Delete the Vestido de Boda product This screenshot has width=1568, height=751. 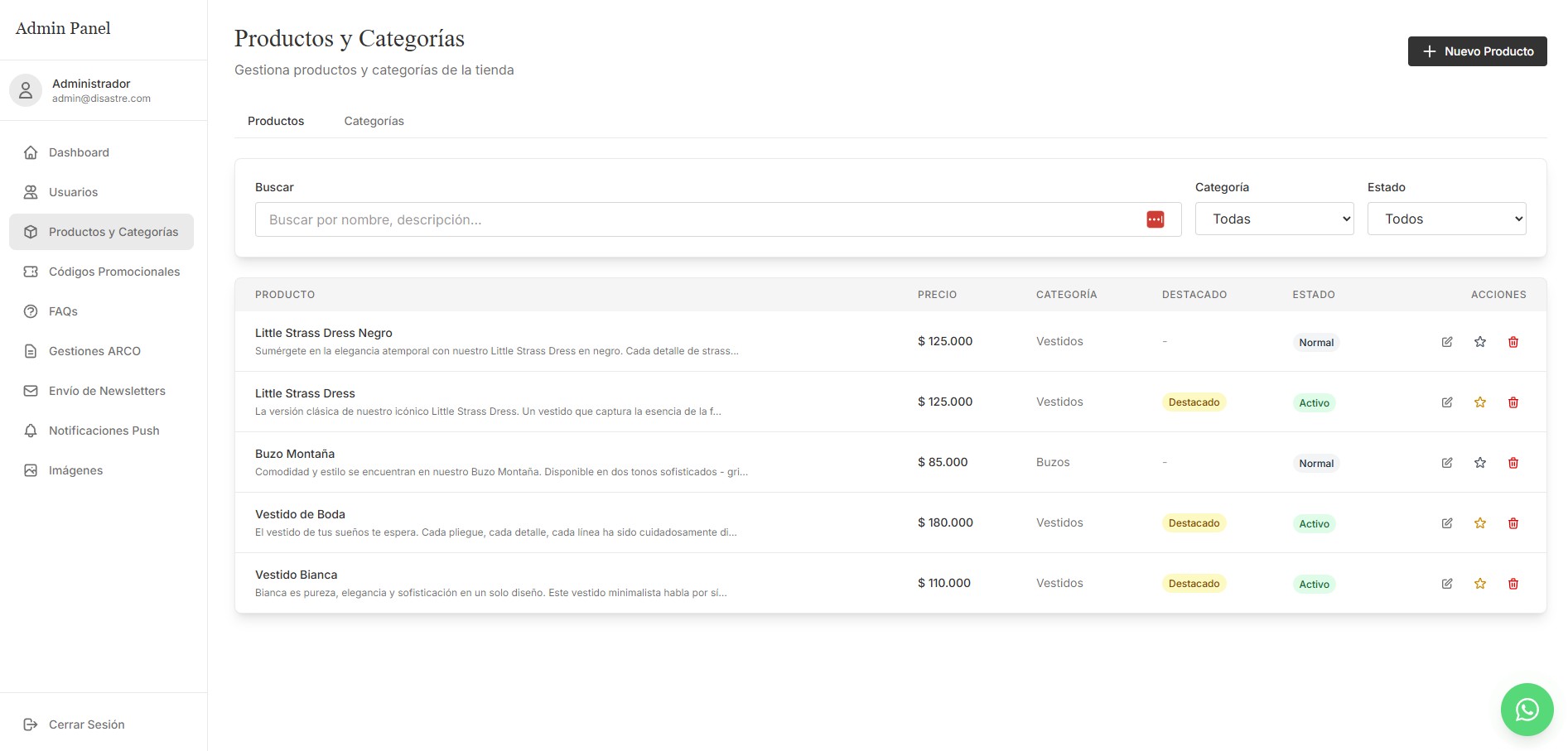1513,523
